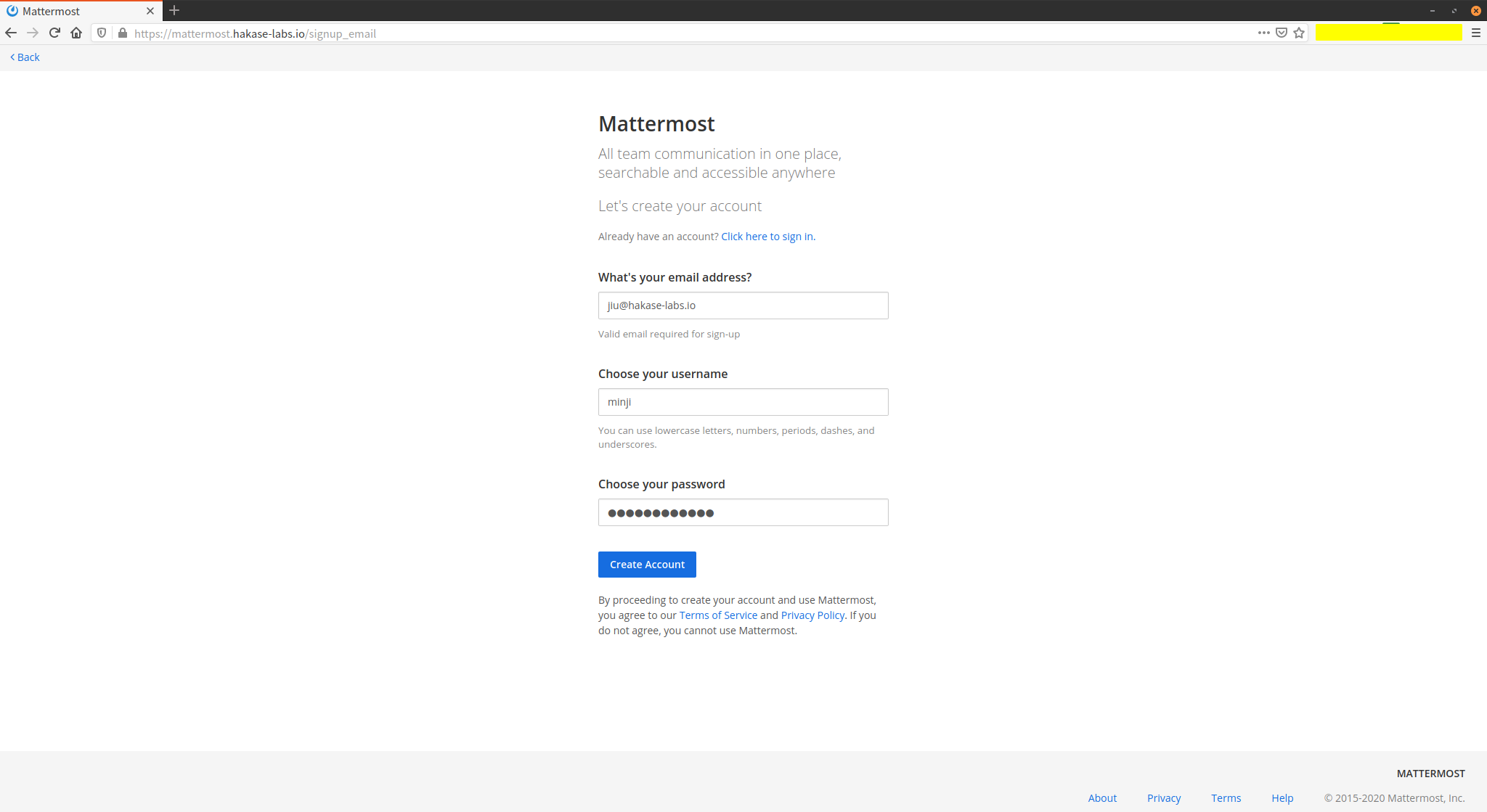Click 'What's your email address?' label
This screenshot has width=1487, height=812.
[x=675, y=277]
